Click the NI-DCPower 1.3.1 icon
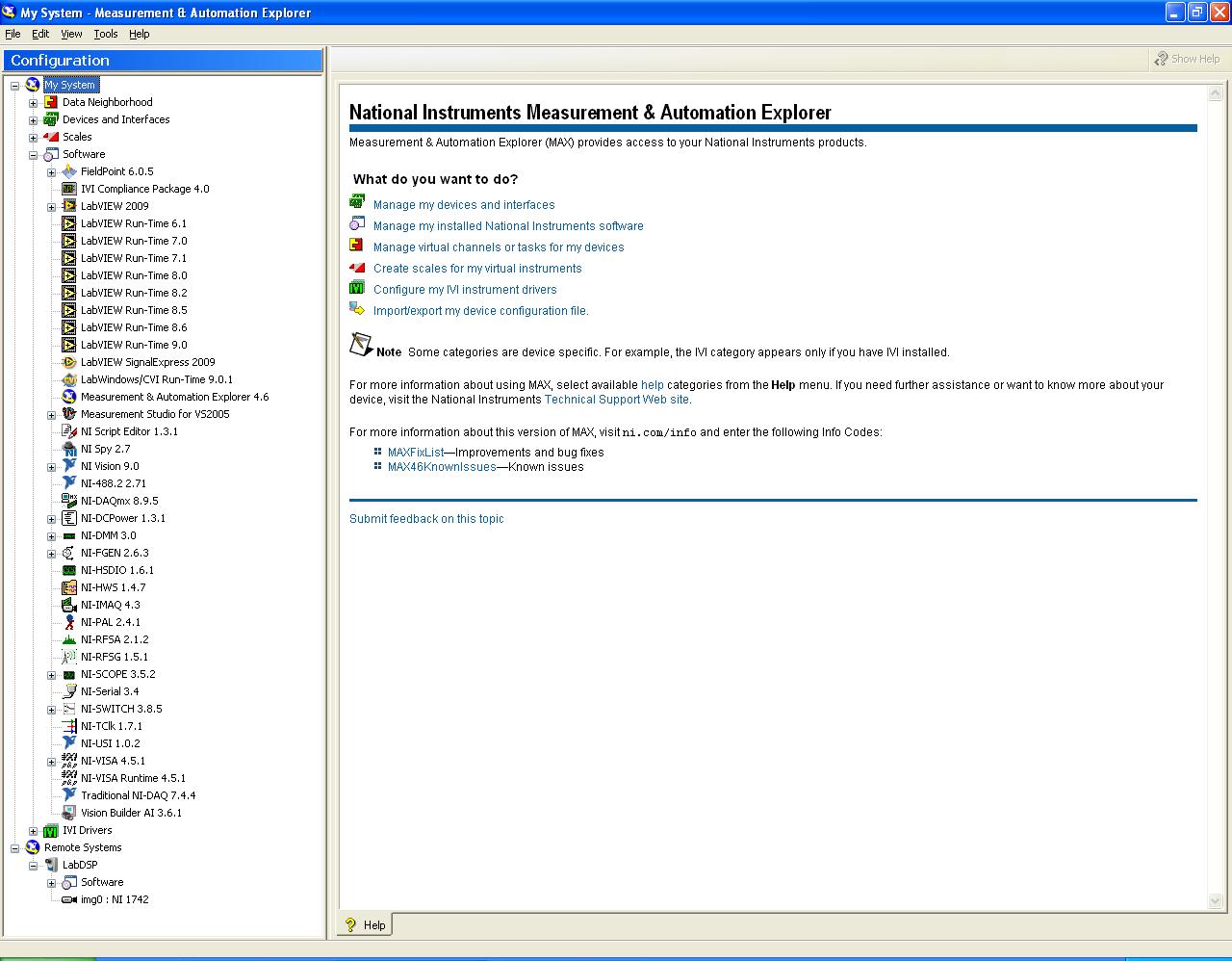Viewport: 1232px width, 961px height. (69, 518)
